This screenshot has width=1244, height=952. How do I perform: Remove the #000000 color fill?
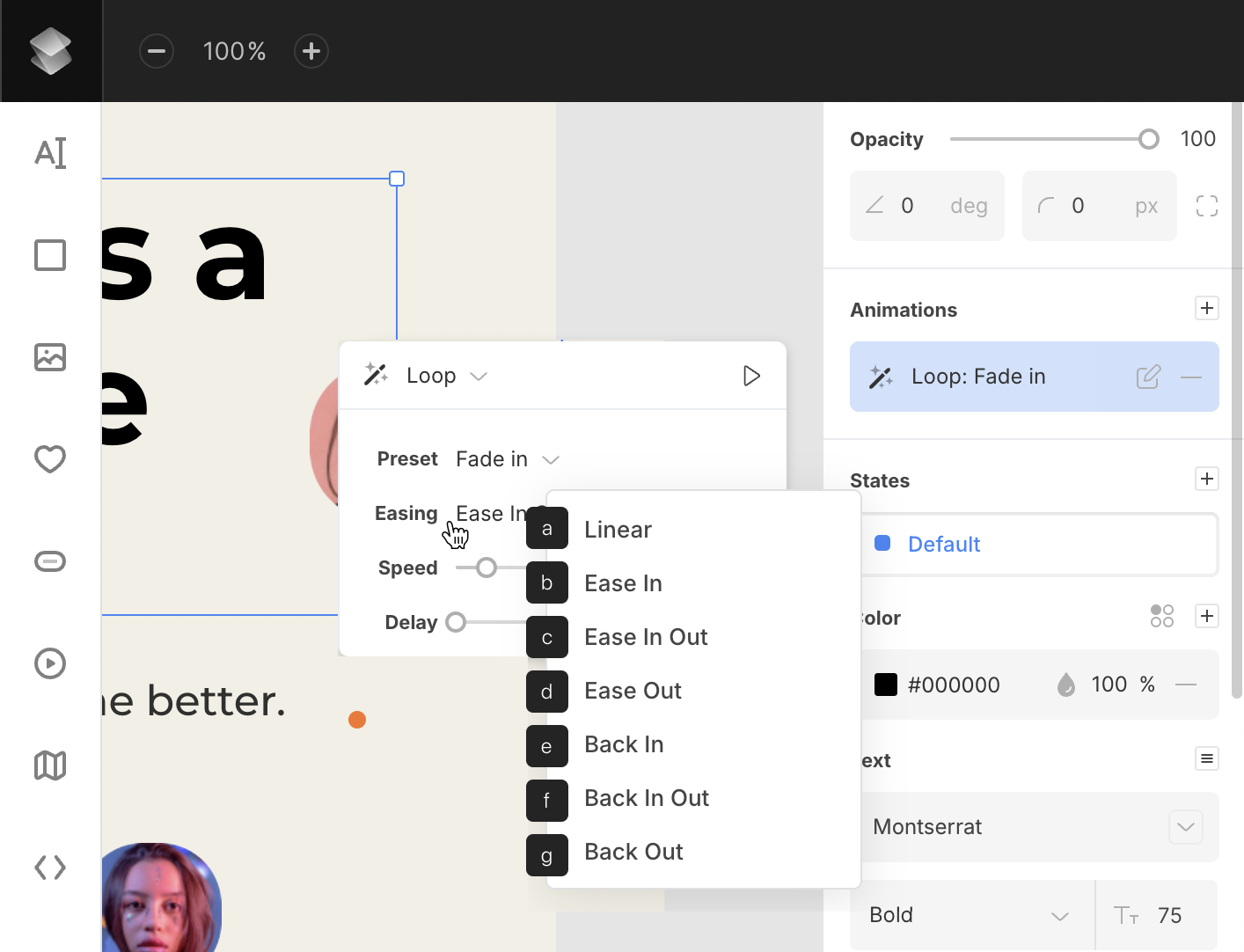coord(1186,685)
